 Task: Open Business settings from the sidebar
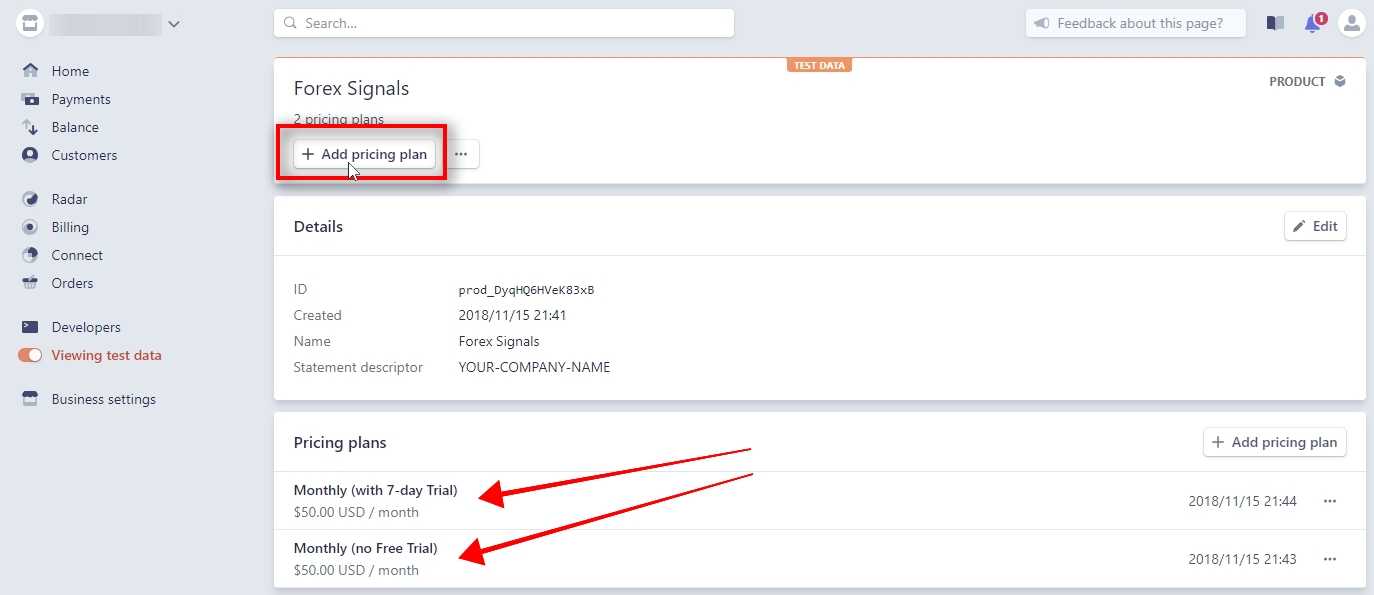point(103,399)
